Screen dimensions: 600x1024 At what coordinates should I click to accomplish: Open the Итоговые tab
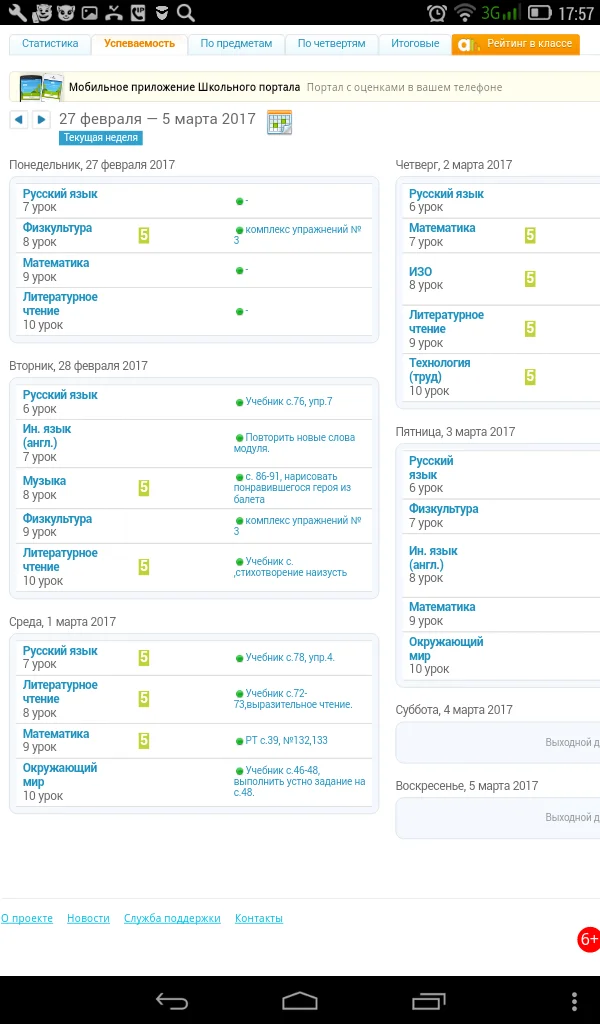pos(416,44)
